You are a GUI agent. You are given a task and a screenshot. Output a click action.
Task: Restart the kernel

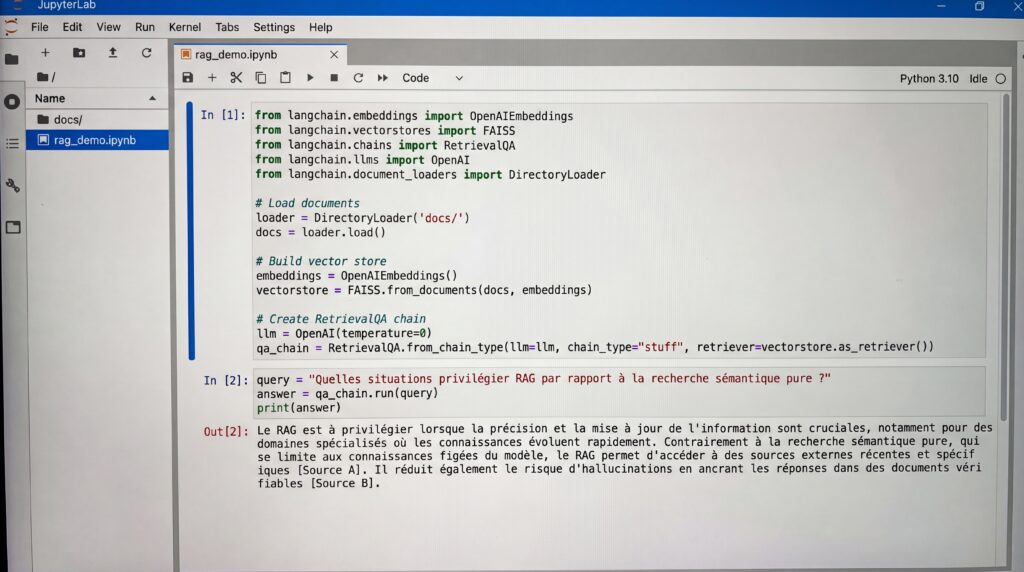click(358, 78)
